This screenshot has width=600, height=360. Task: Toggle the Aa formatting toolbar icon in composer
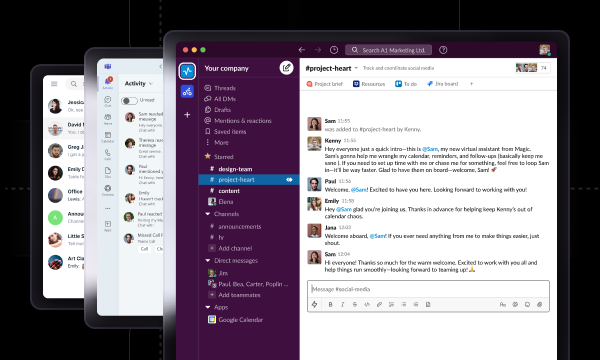(503, 305)
